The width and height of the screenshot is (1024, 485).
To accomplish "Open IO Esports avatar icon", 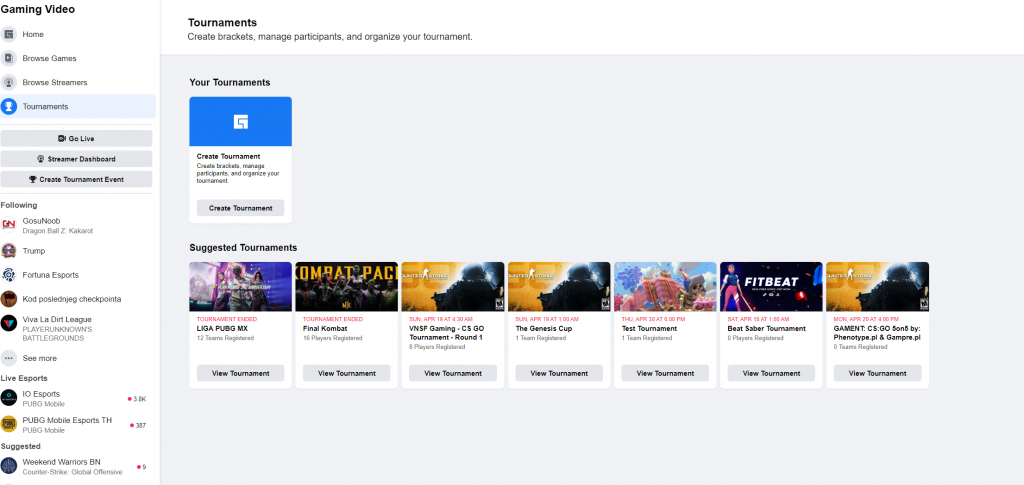I will pyautogui.click(x=9, y=398).
